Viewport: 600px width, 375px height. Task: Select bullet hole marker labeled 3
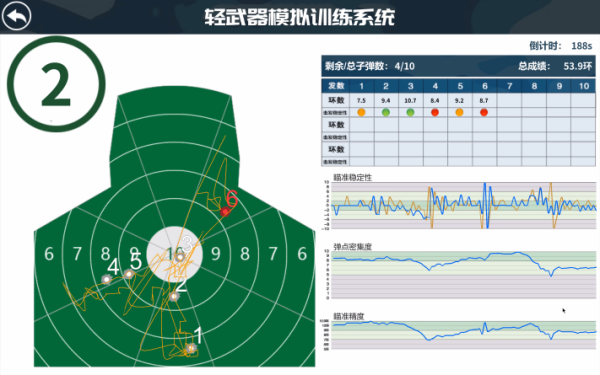click(180, 257)
